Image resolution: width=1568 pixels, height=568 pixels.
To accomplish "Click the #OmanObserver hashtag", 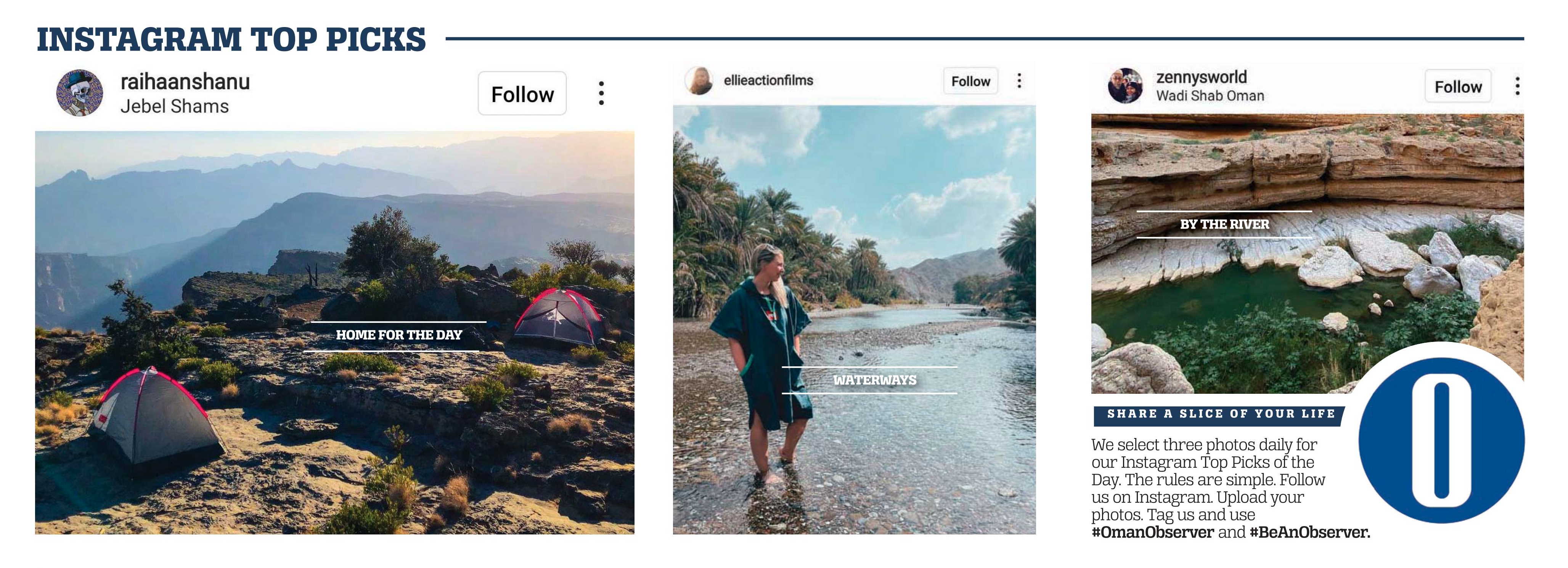I will coord(1152,533).
